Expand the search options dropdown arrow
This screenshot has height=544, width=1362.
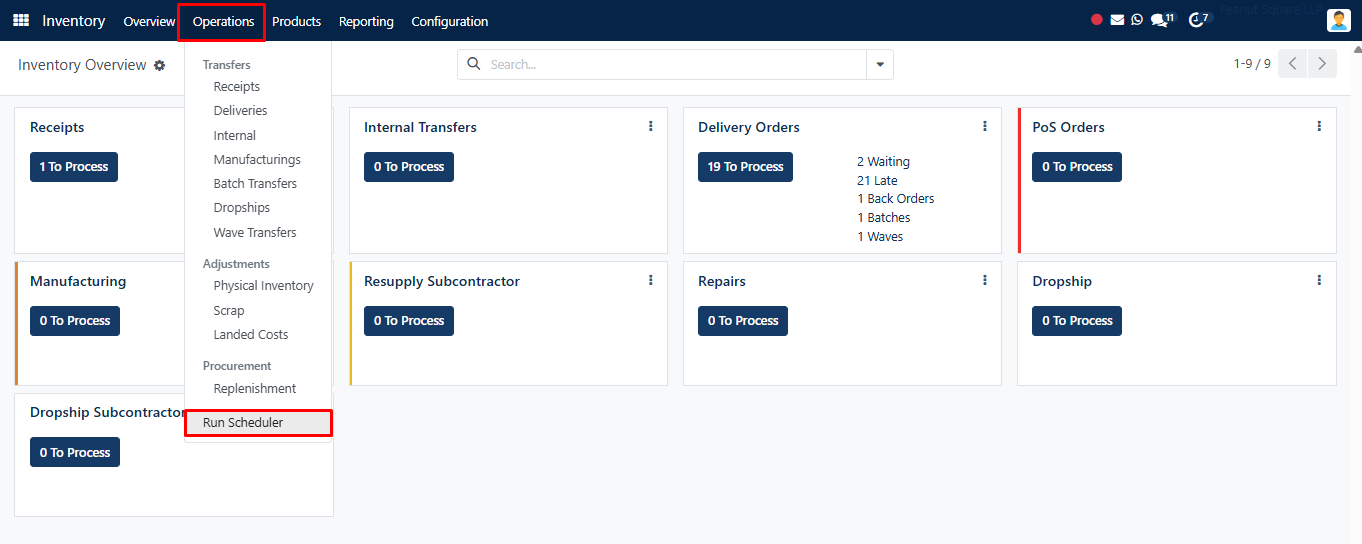click(x=880, y=65)
